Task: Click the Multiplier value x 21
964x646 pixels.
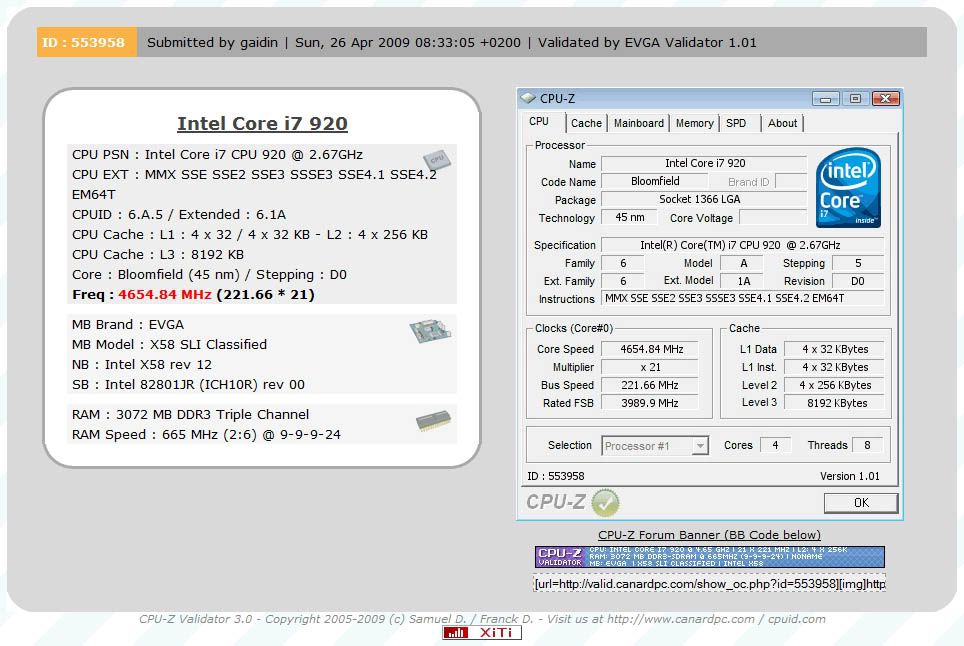Action: point(650,367)
